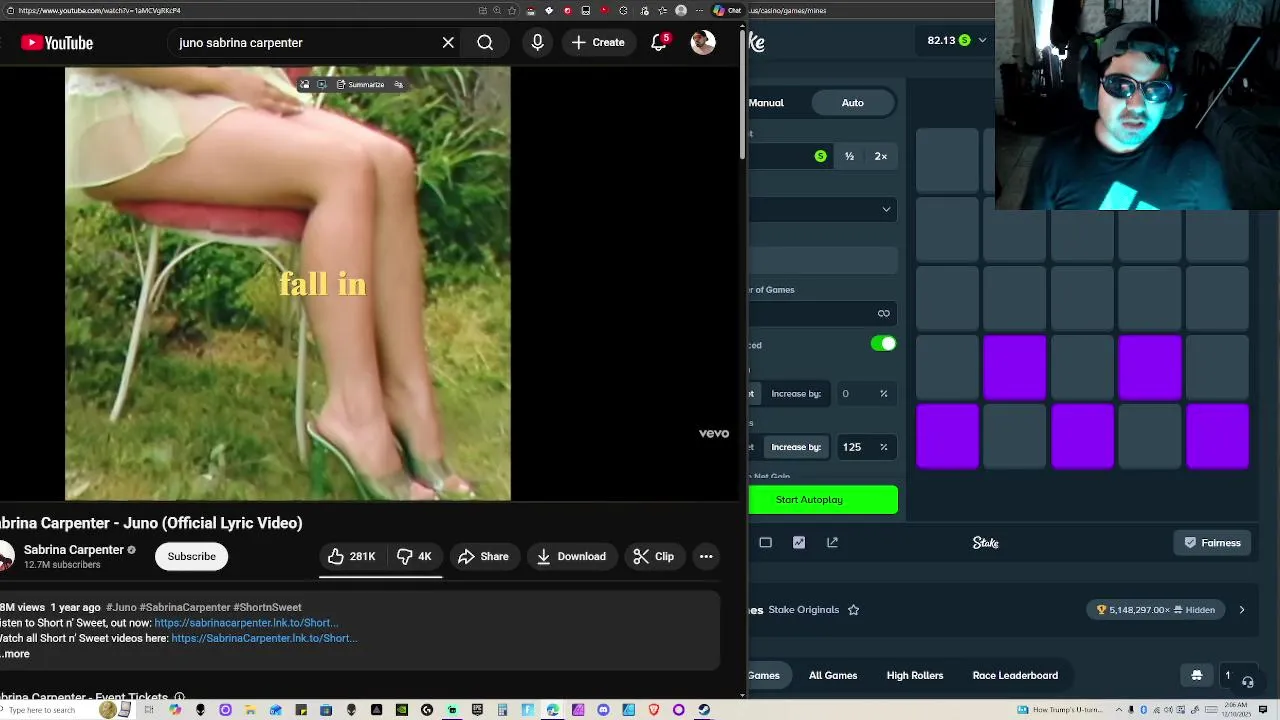The width and height of the screenshot is (1280, 720).
Task: Open Discord from the taskbar
Action: 603,710
